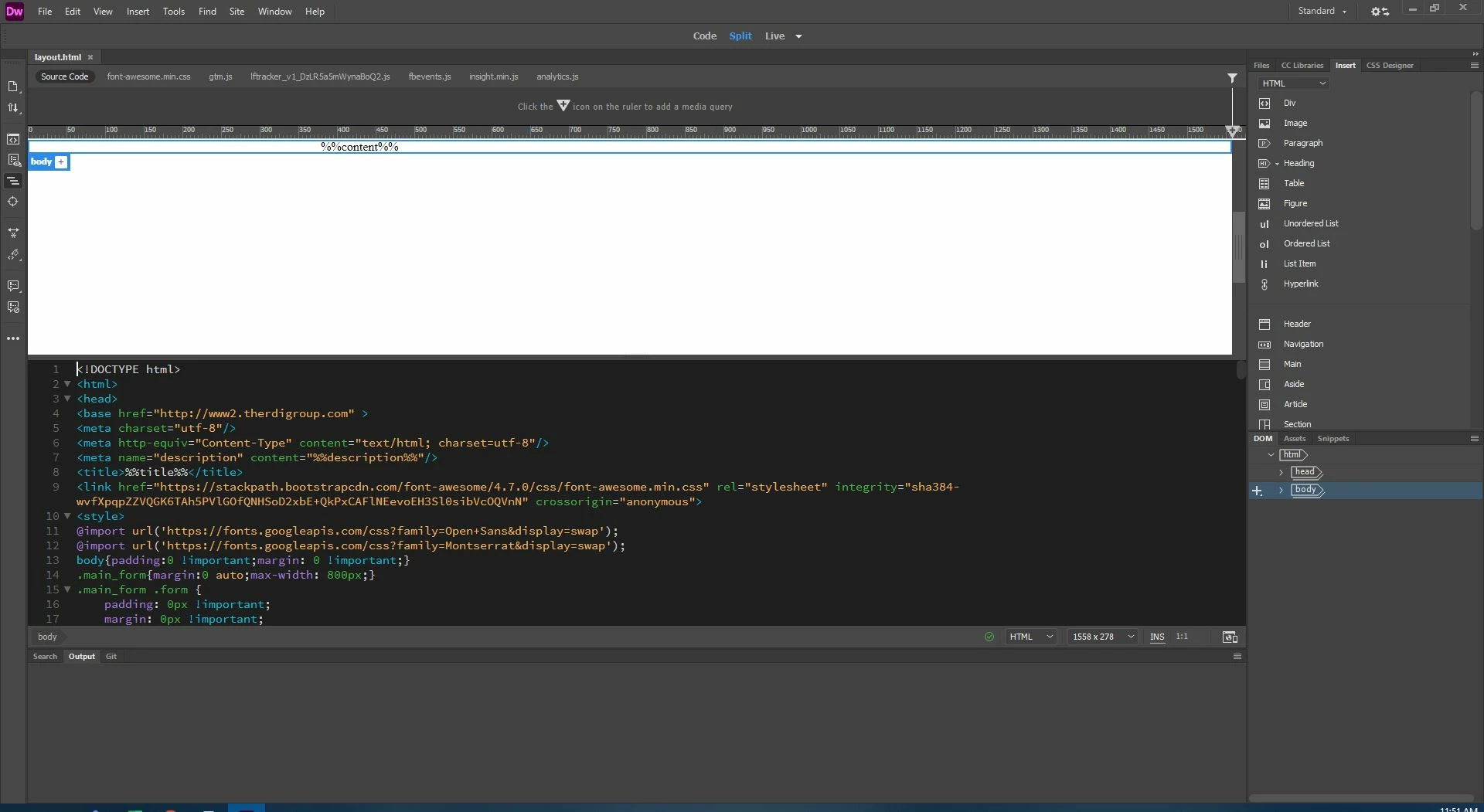Image resolution: width=1484 pixels, height=812 pixels.
Task: Open the Standard workspace dropdown
Action: click(x=1322, y=12)
